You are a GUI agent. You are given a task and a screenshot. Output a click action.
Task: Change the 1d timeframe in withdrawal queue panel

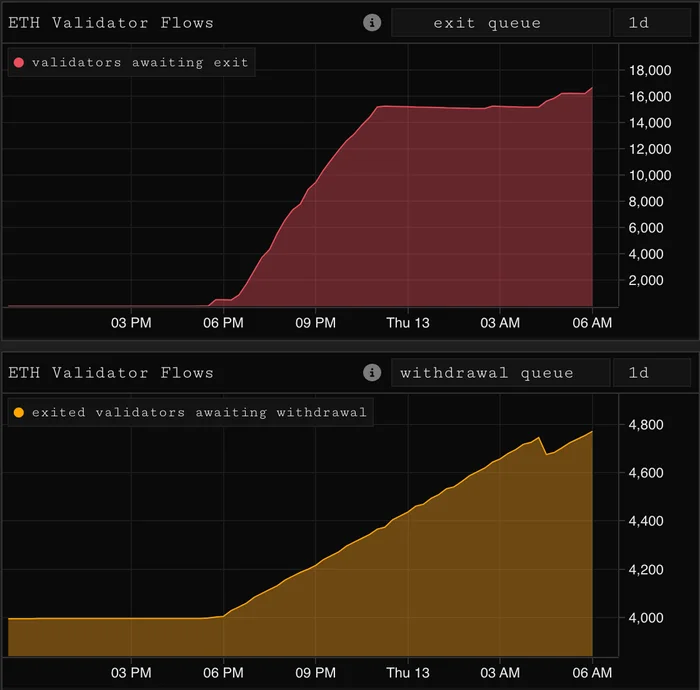(x=652, y=373)
